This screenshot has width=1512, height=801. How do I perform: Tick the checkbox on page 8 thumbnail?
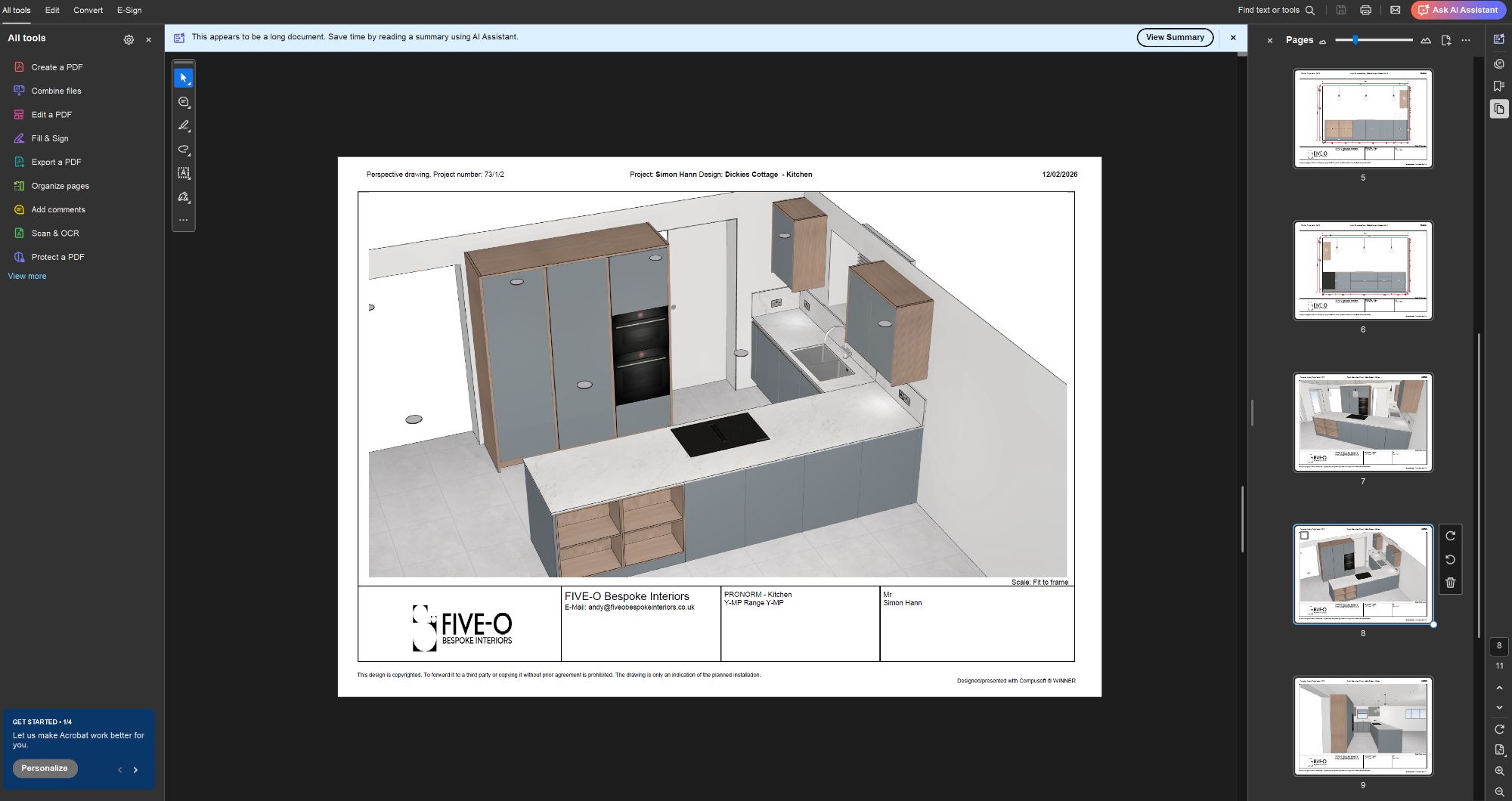click(x=1304, y=536)
